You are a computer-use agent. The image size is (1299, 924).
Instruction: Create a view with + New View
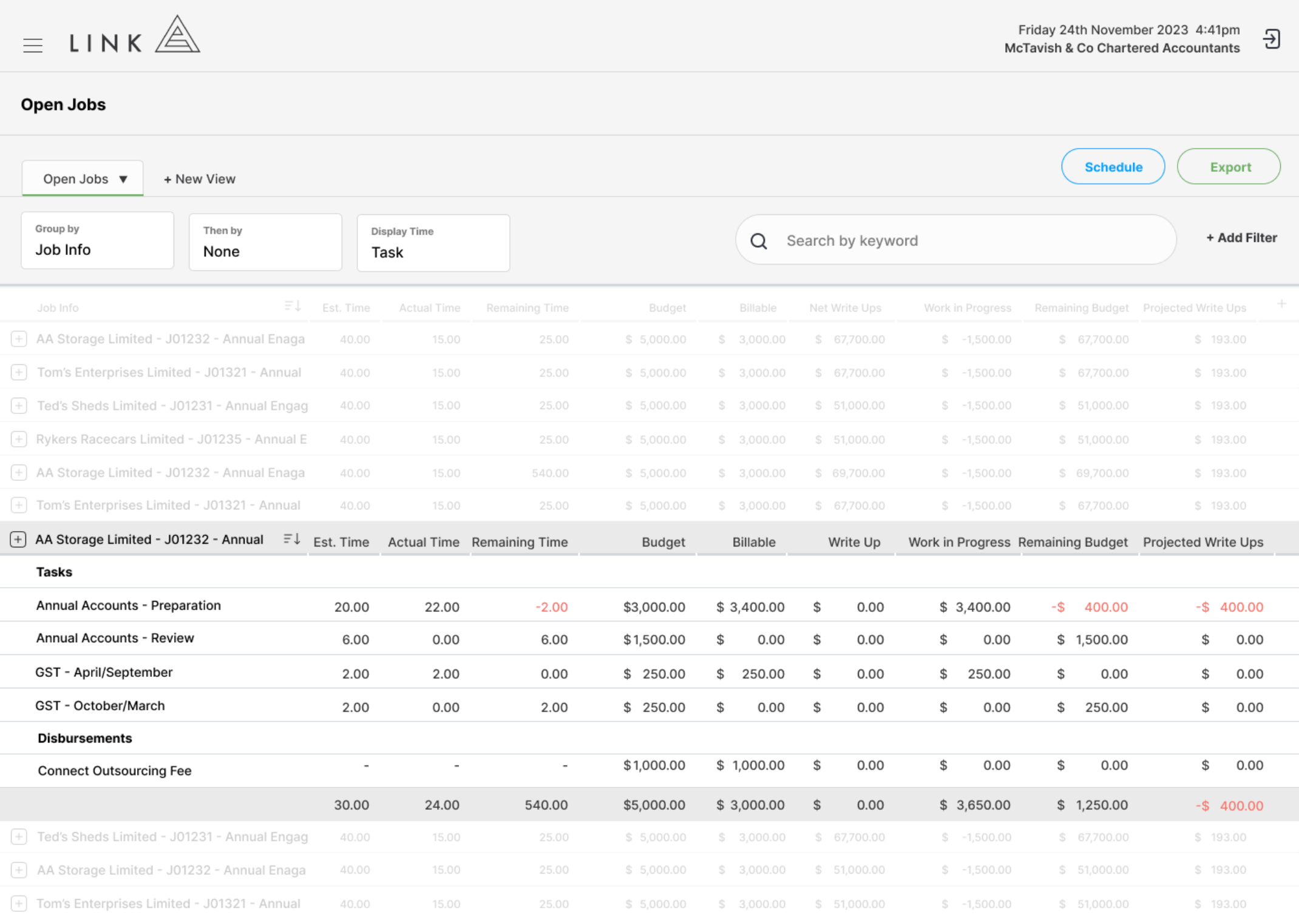pos(200,179)
